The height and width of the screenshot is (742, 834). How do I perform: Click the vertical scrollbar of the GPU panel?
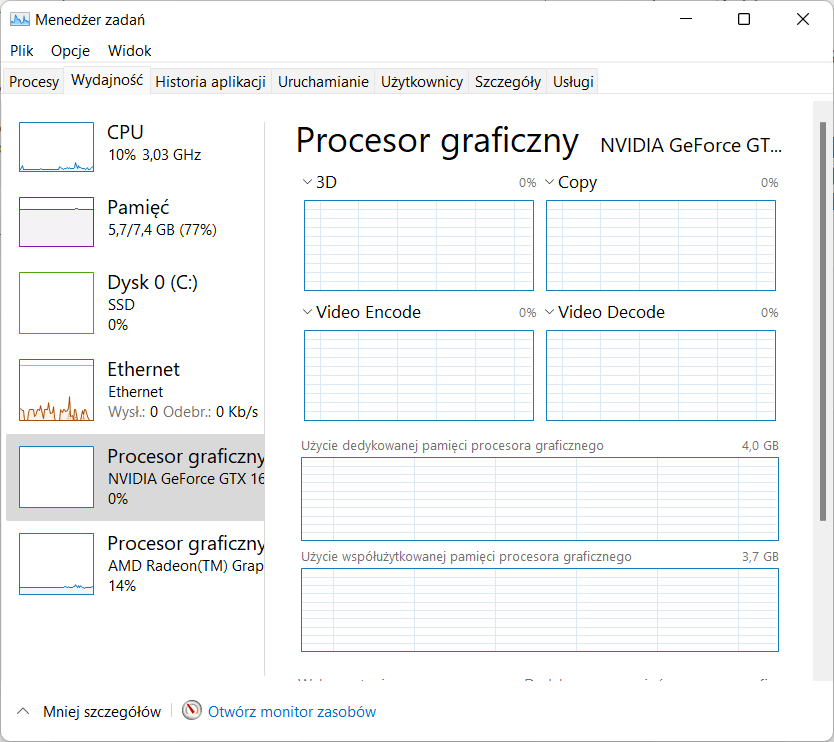coord(823,320)
